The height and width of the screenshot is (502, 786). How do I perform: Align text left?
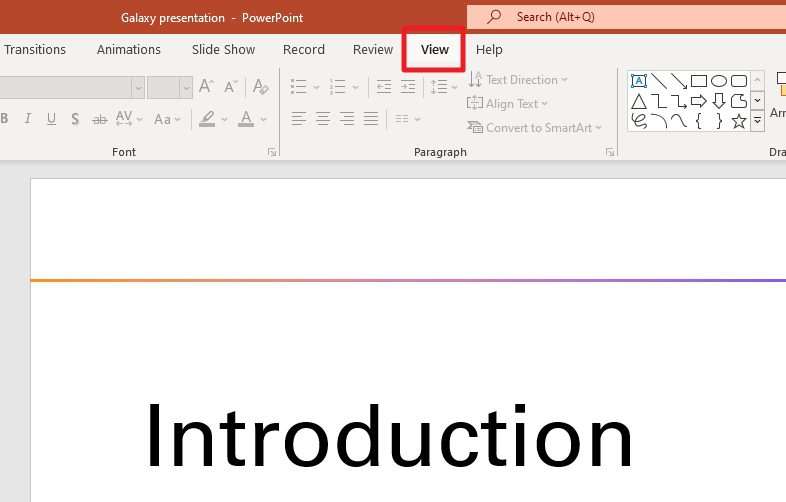click(299, 119)
